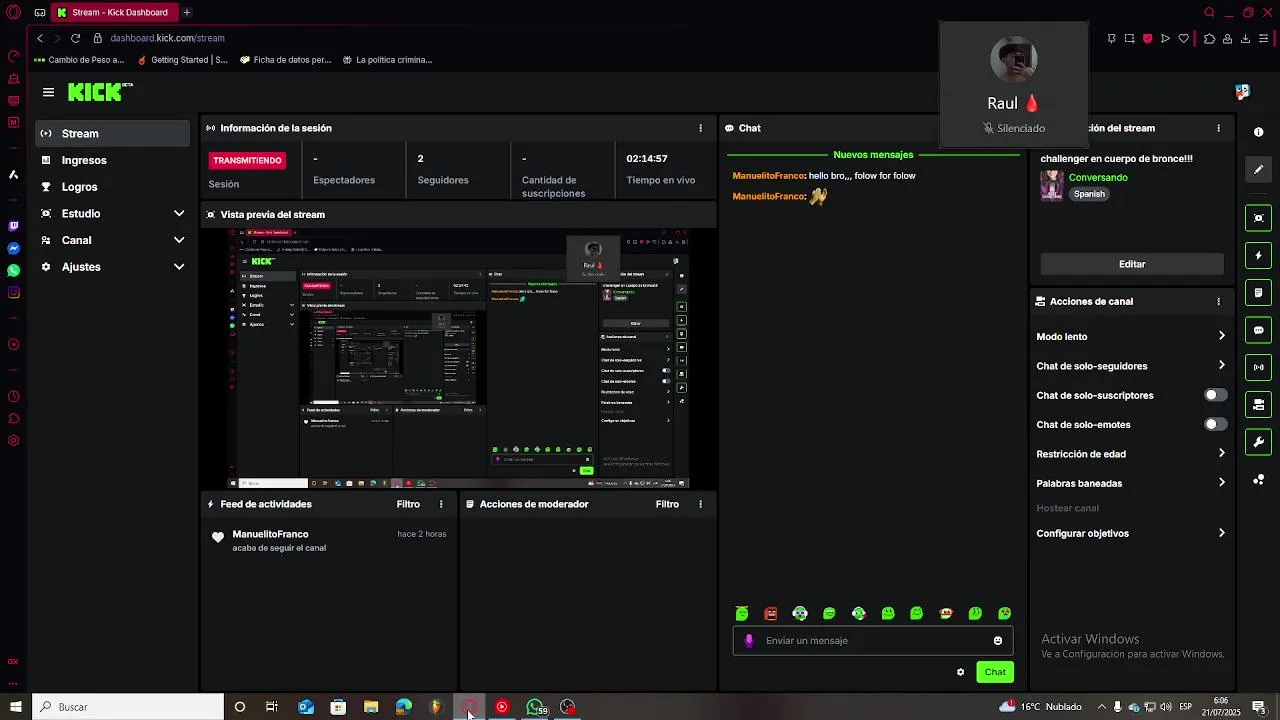Open File Explorer from the taskbar
This screenshot has width=1280, height=720.
(x=371, y=707)
